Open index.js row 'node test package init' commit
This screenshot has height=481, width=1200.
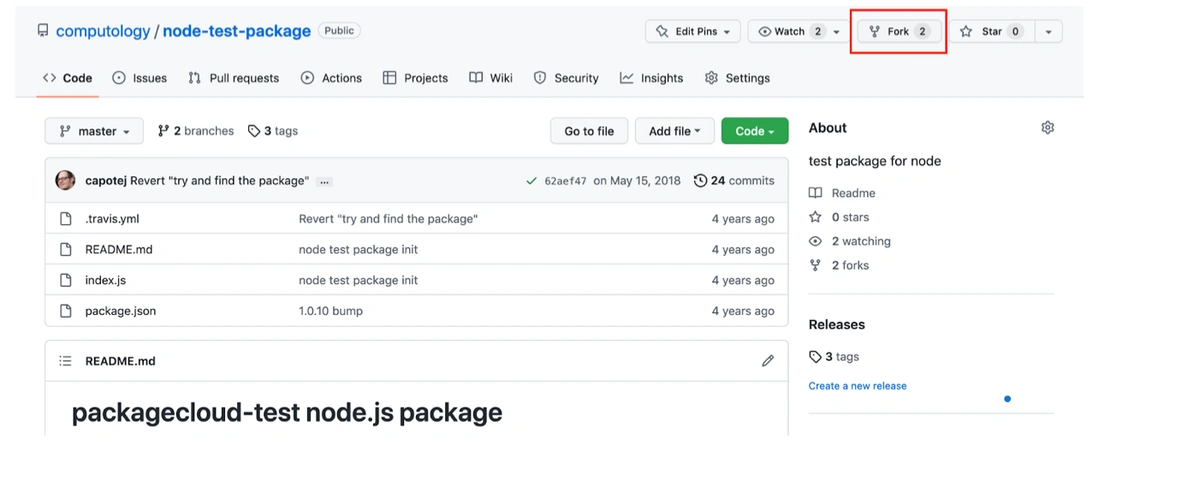(x=358, y=281)
